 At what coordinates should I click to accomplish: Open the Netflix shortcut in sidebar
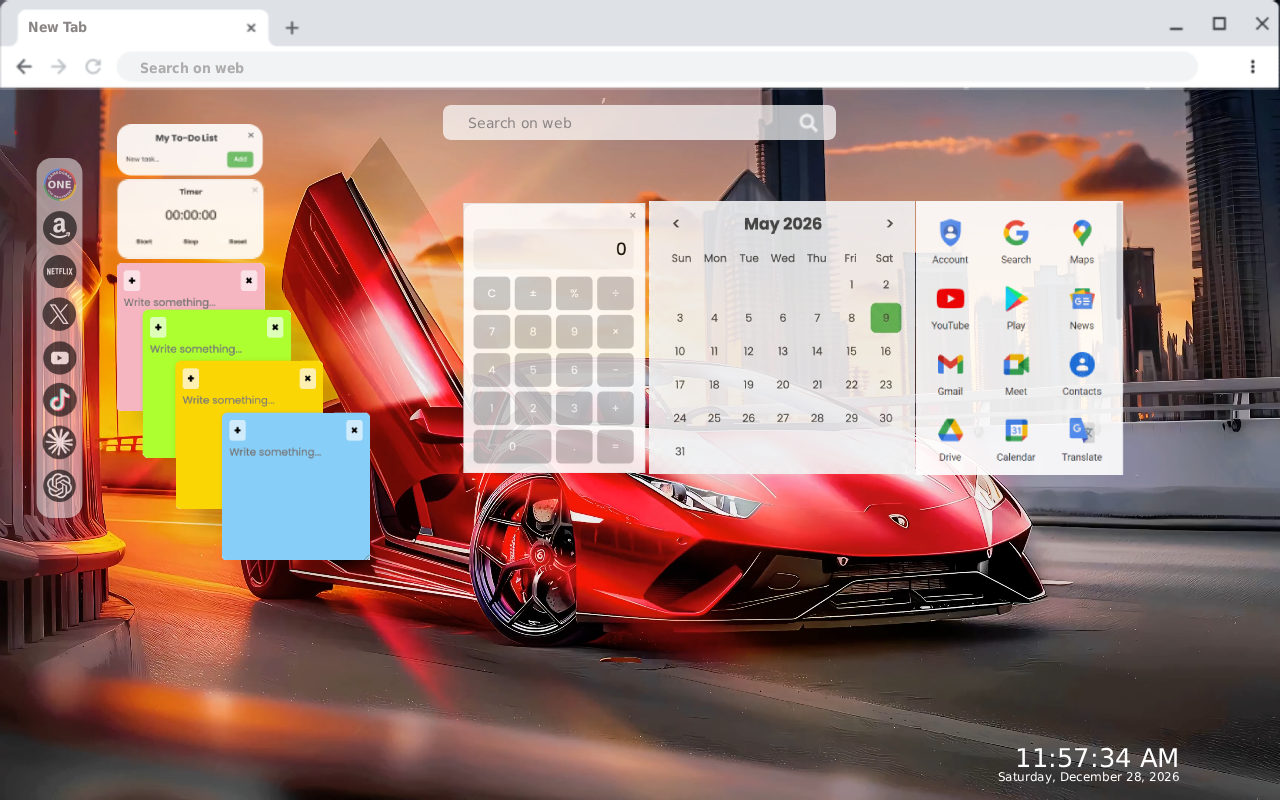coord(60,271)
